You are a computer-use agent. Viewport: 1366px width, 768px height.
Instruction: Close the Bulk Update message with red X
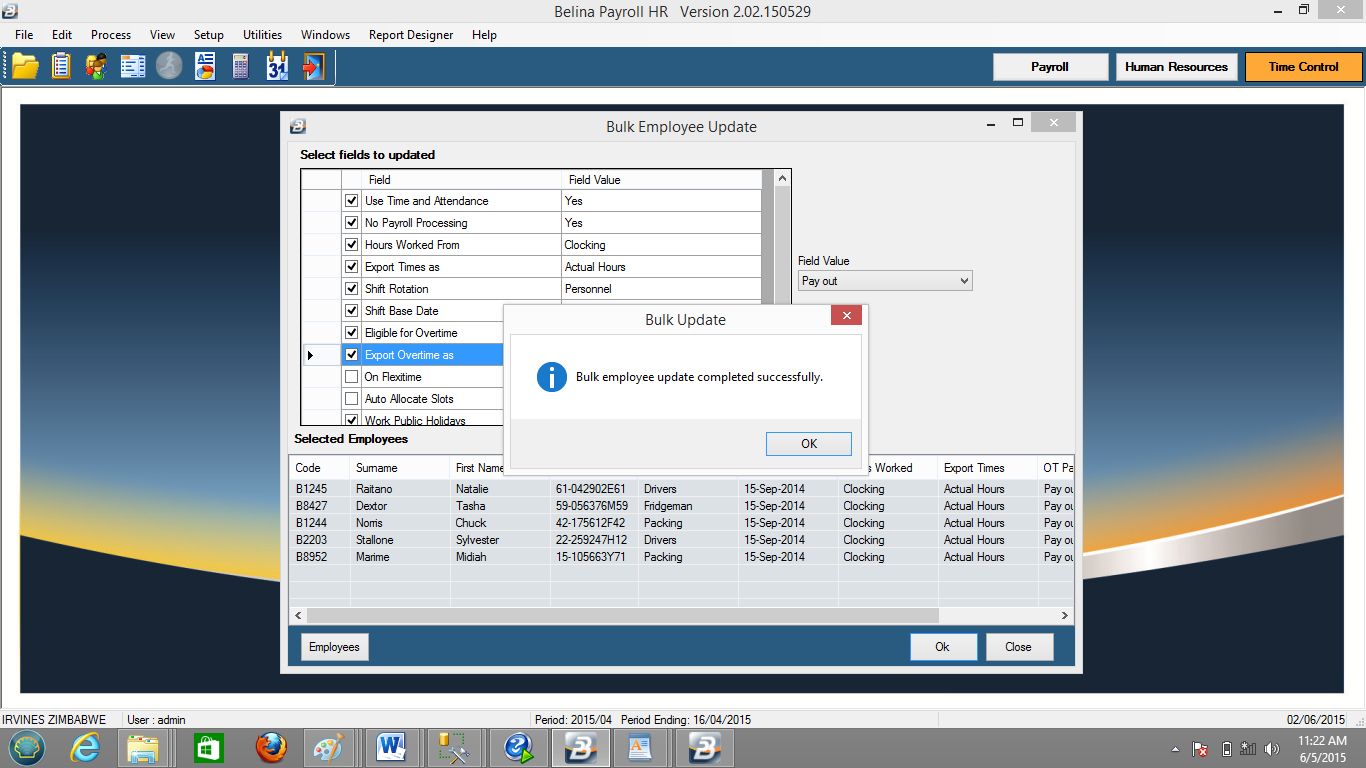tap(846, 316)
